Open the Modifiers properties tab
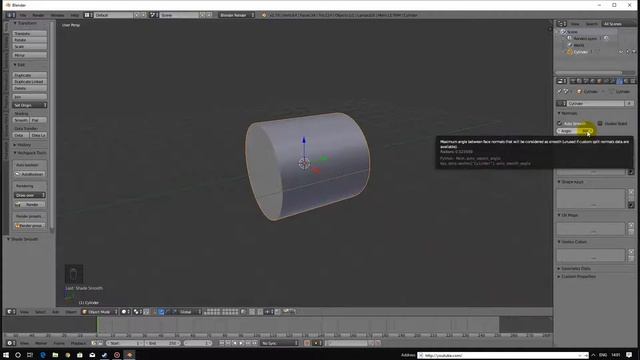 pyautogui.click(x=613, y=81)
